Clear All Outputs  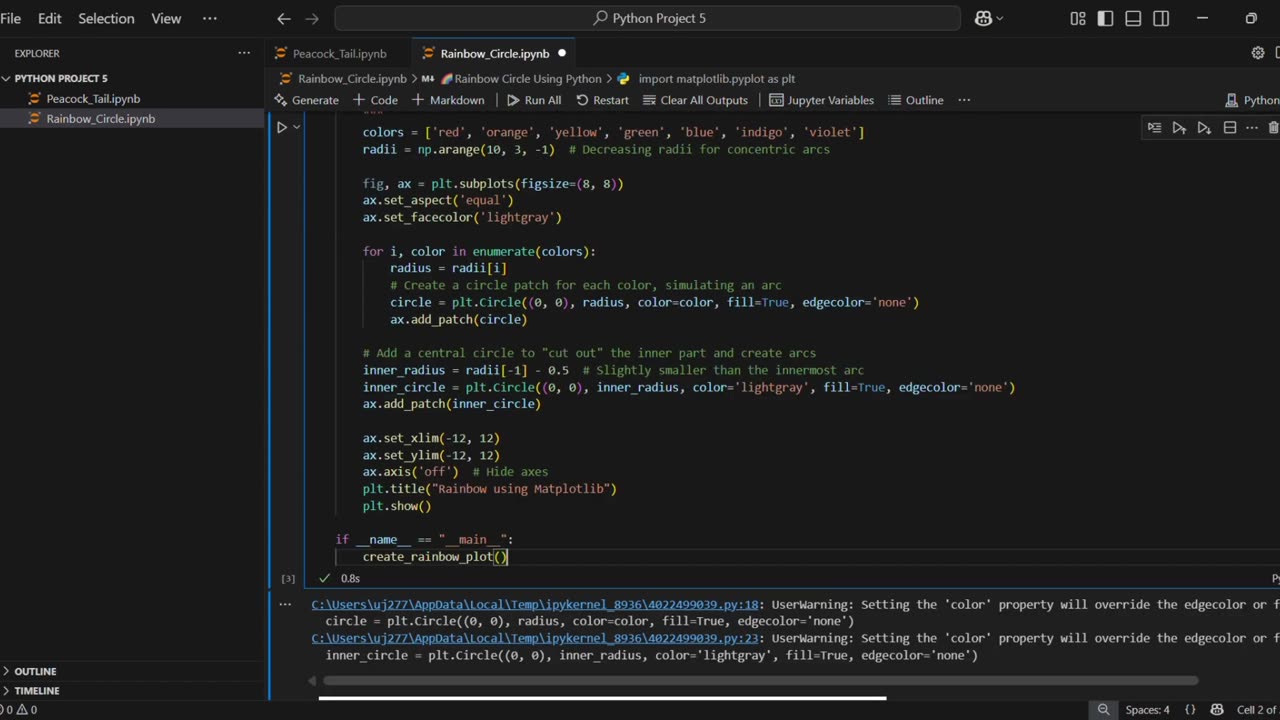695,100
